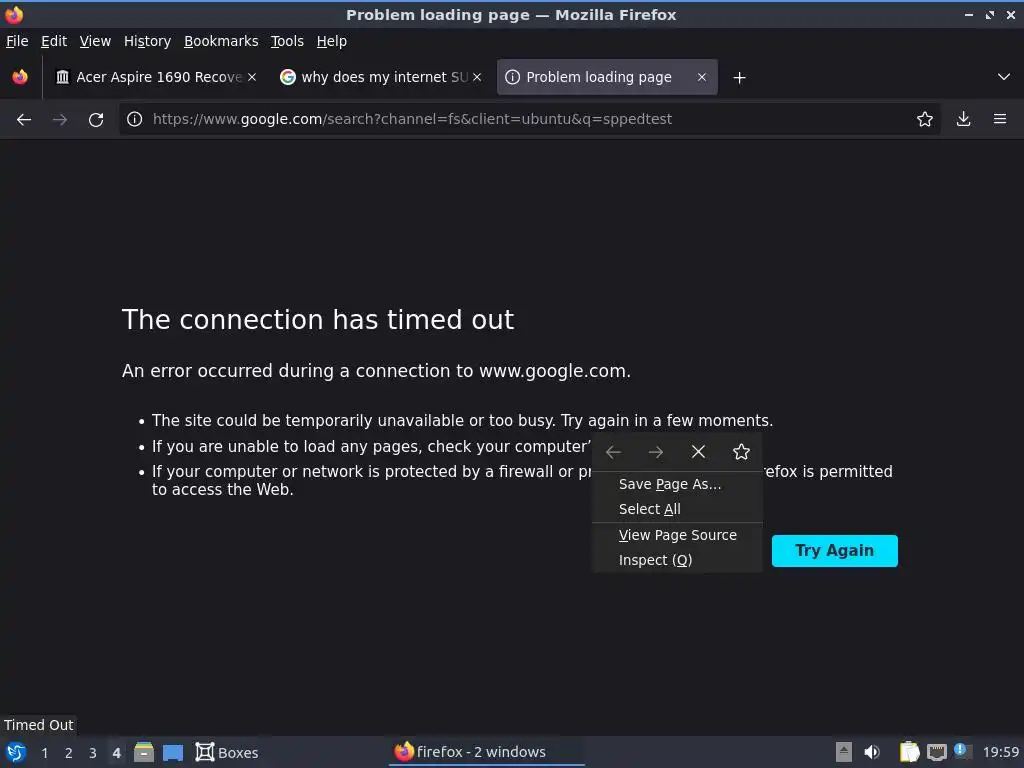The width and height of the screenshot is (1024, 768).
Task: Open the Edit menu
Action: [x=54, y=41]
